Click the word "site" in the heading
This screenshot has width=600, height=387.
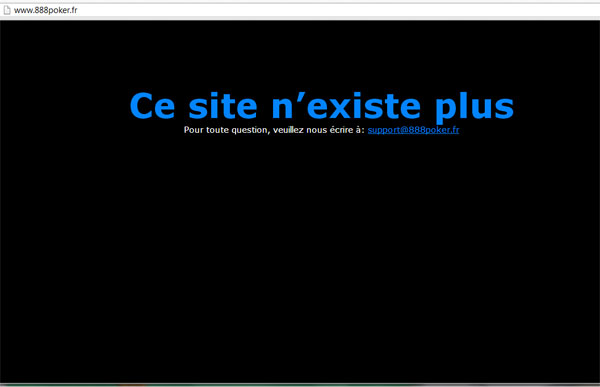pyautogui.click(x=223, y=106)
